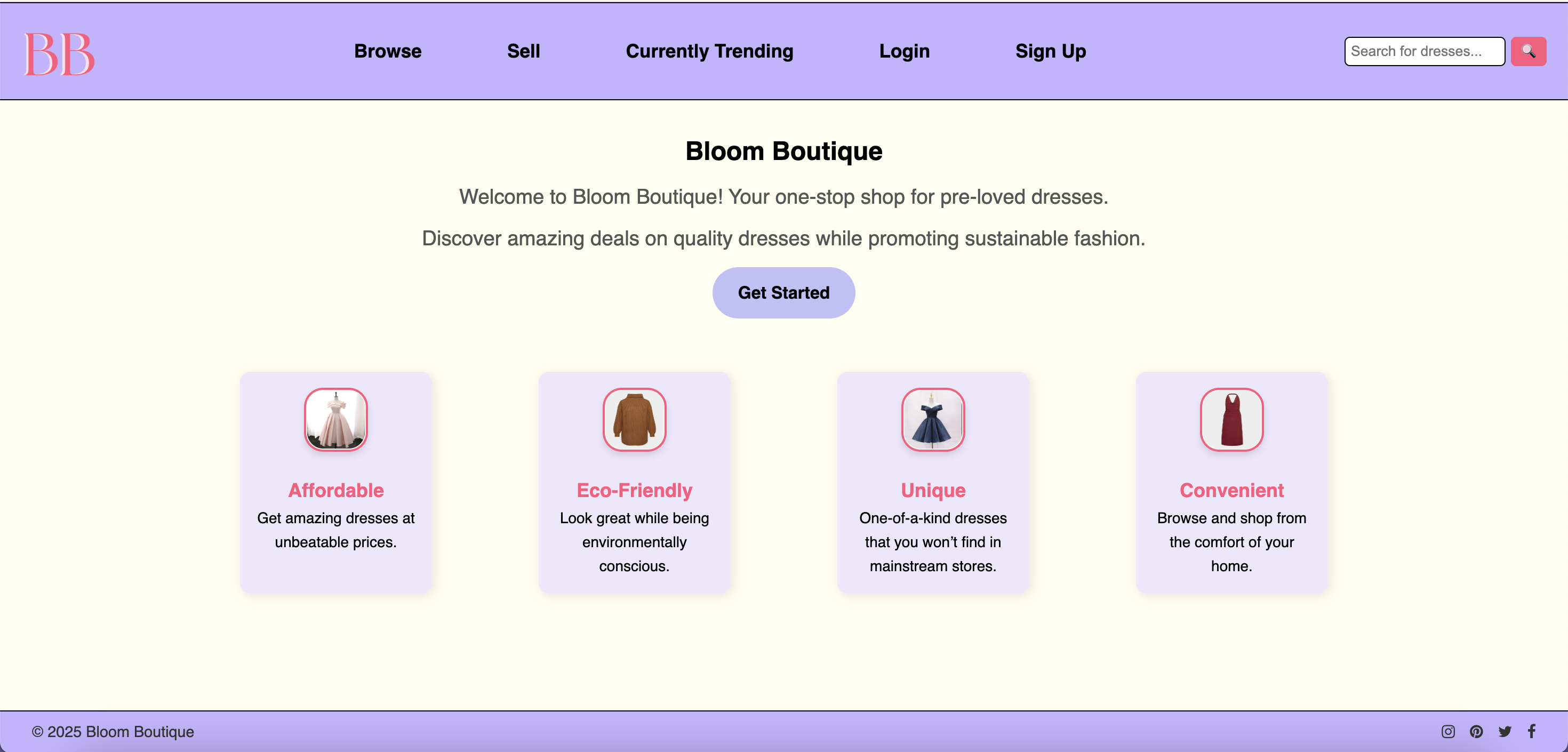
Task: Click the navy dress thumbnail above Unique
Action: coord(933,420)
